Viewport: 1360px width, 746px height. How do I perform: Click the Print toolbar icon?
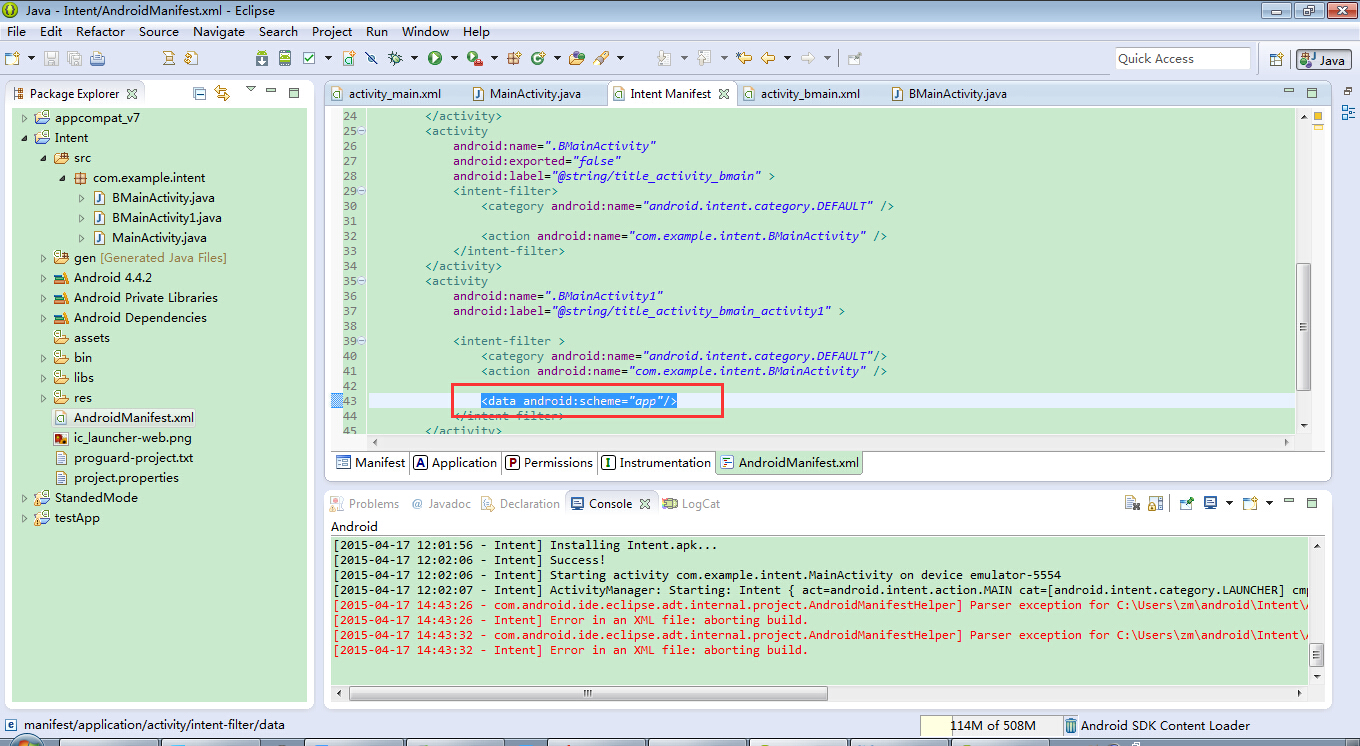point(97,58)
